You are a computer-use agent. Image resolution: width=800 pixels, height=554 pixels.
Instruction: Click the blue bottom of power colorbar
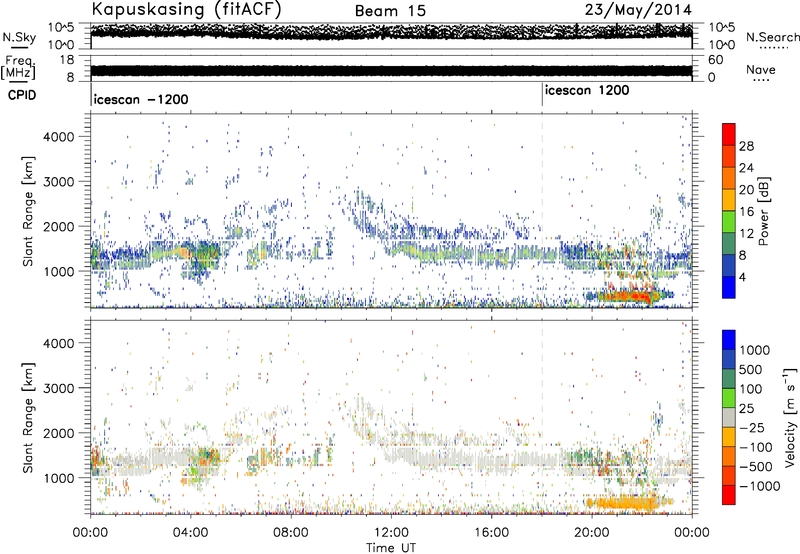coord(729,287)
